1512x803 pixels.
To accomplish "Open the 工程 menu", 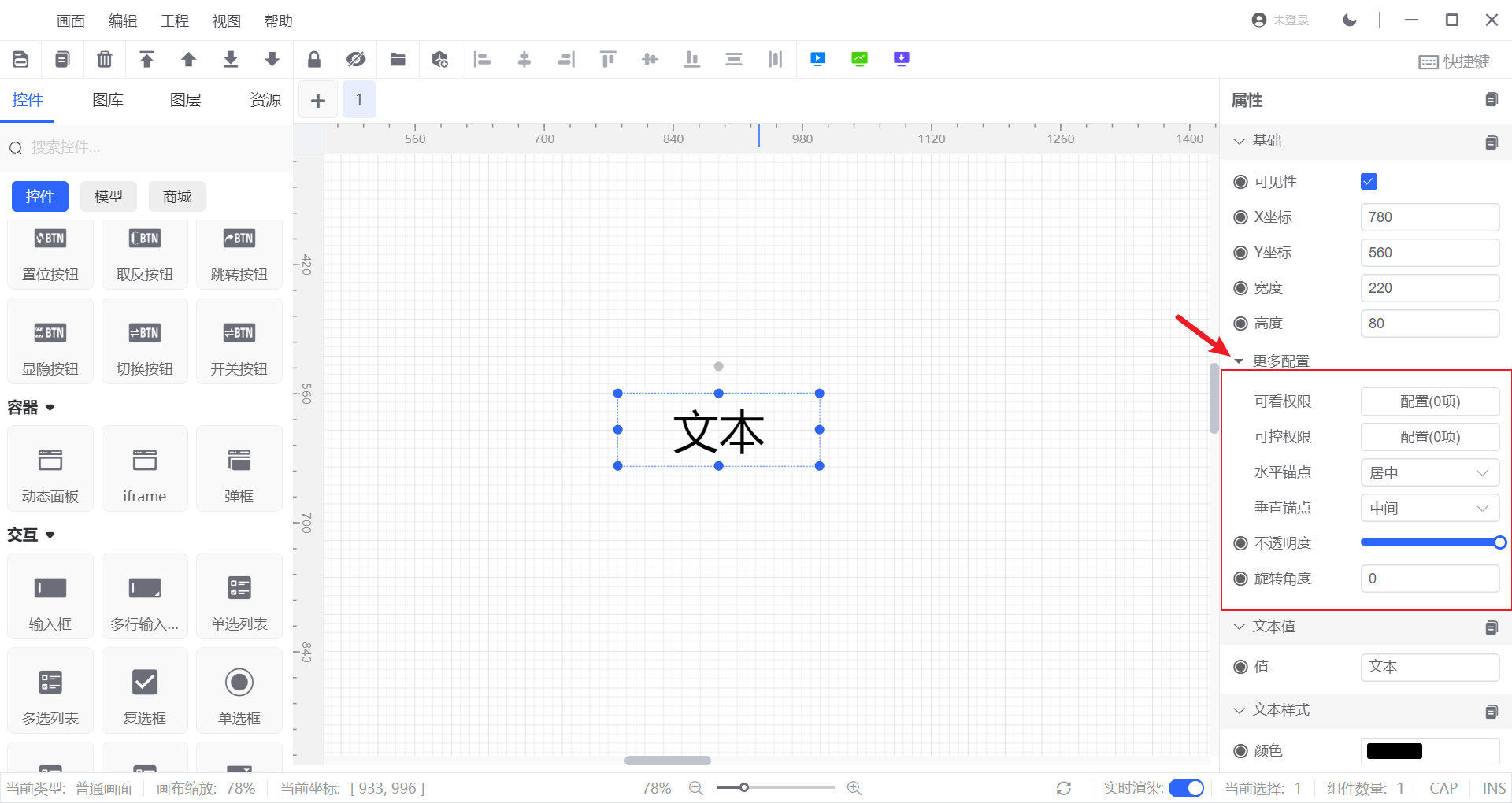I will point(175,21).
